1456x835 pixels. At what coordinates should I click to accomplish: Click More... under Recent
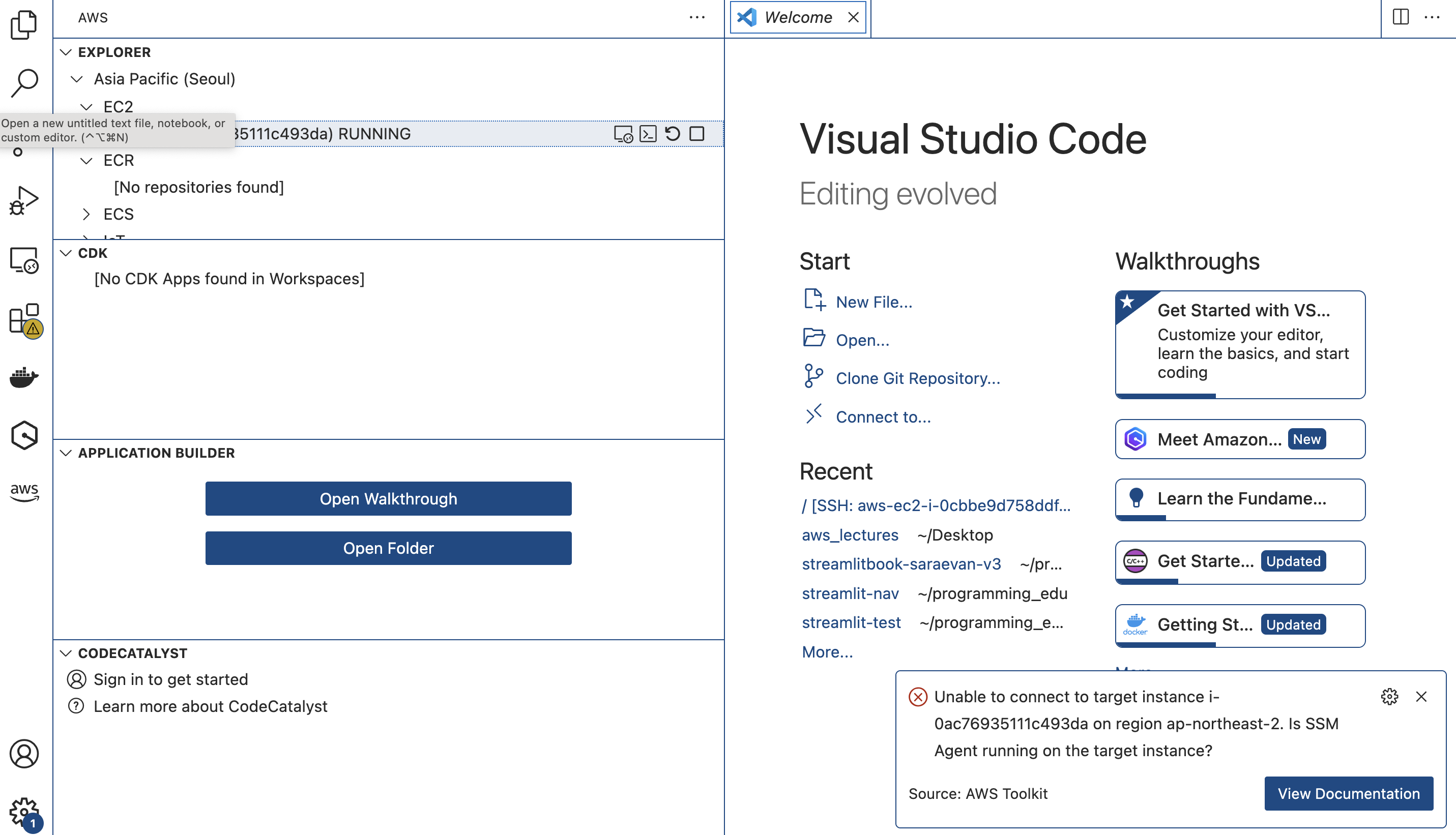(x=827, y=651)
